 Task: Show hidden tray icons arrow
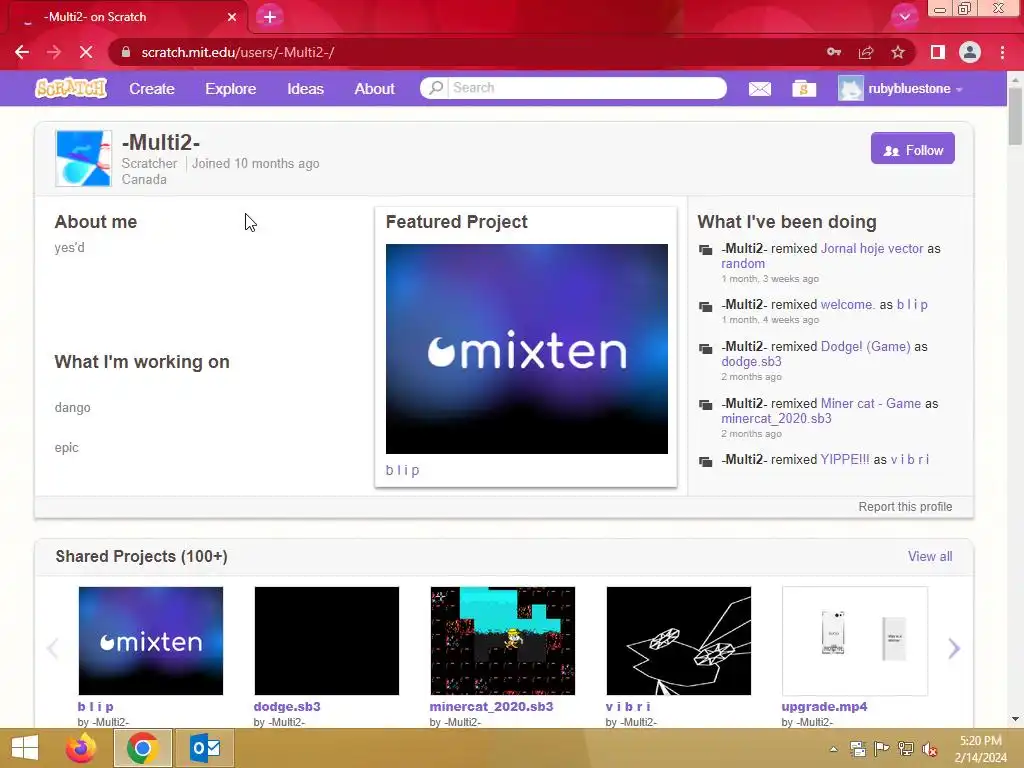[833, 749]
